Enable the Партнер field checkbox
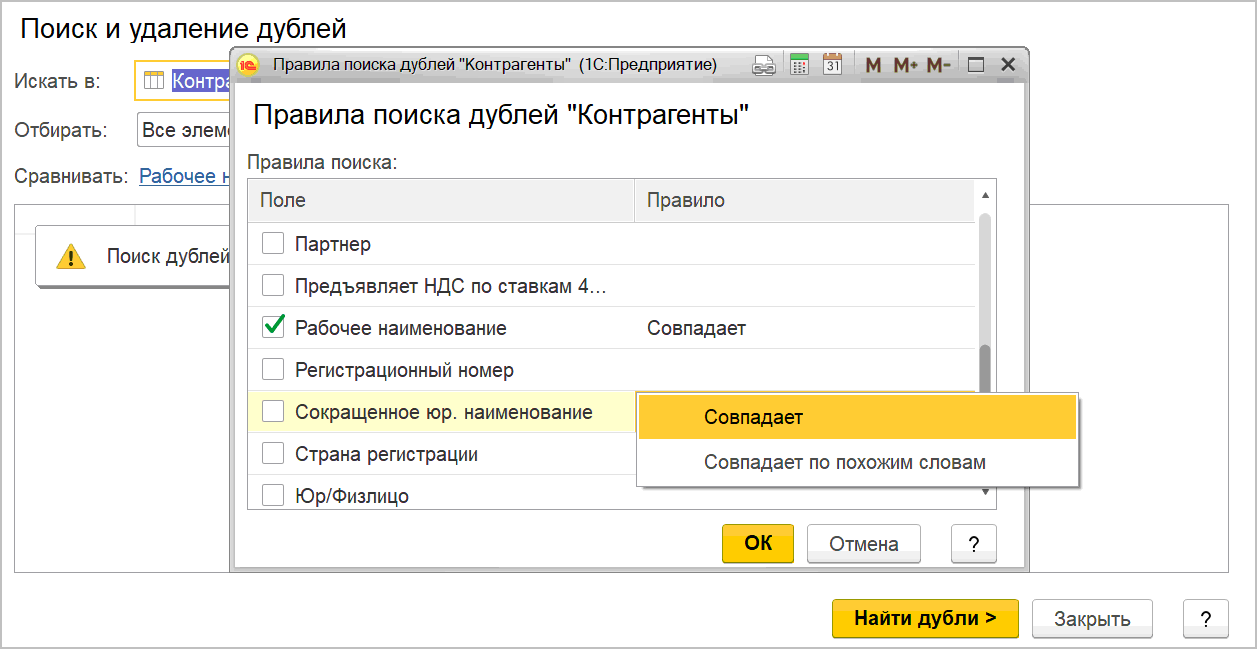The height and width of the screenshot is (649, 1257). 273,244
